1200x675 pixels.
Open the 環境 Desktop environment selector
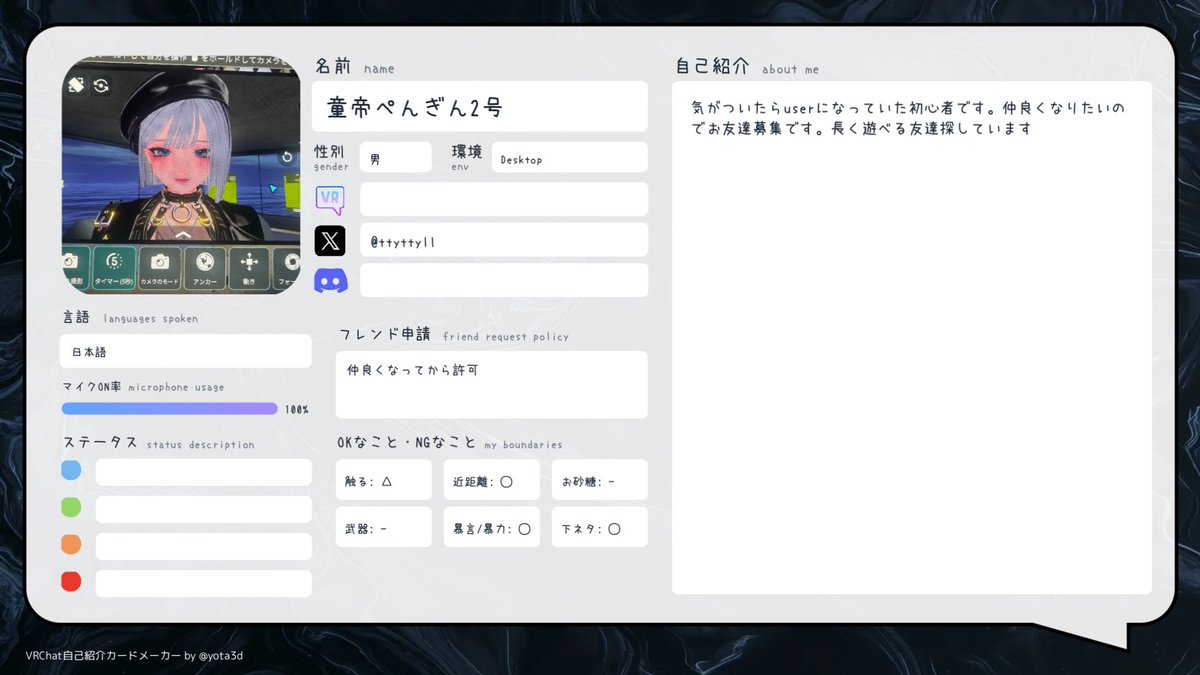(569, 157)
